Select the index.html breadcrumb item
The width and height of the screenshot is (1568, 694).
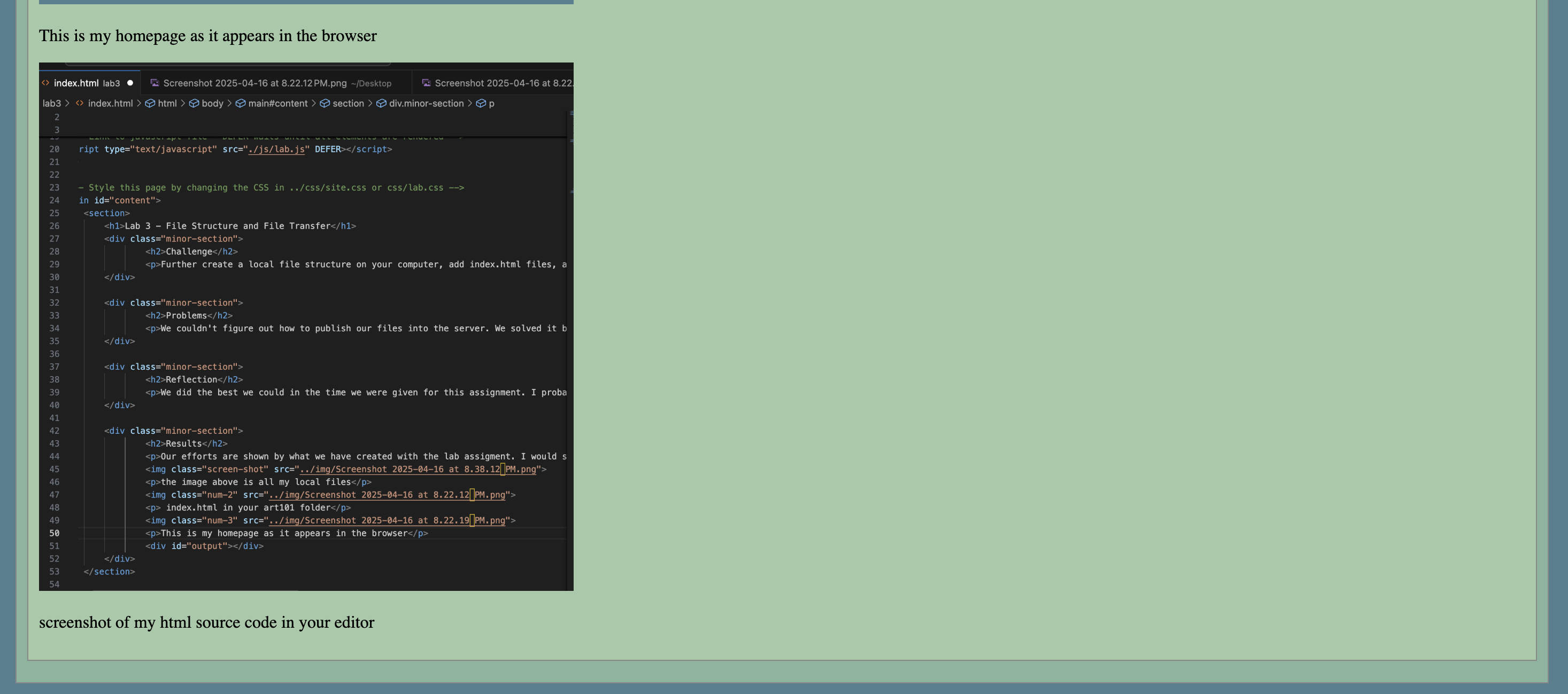[110, 104]
